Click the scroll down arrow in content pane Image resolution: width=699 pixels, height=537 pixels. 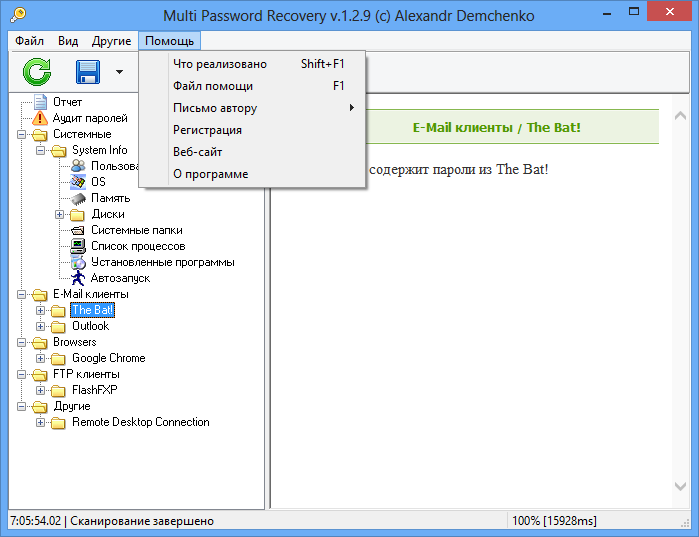(680, 486)
